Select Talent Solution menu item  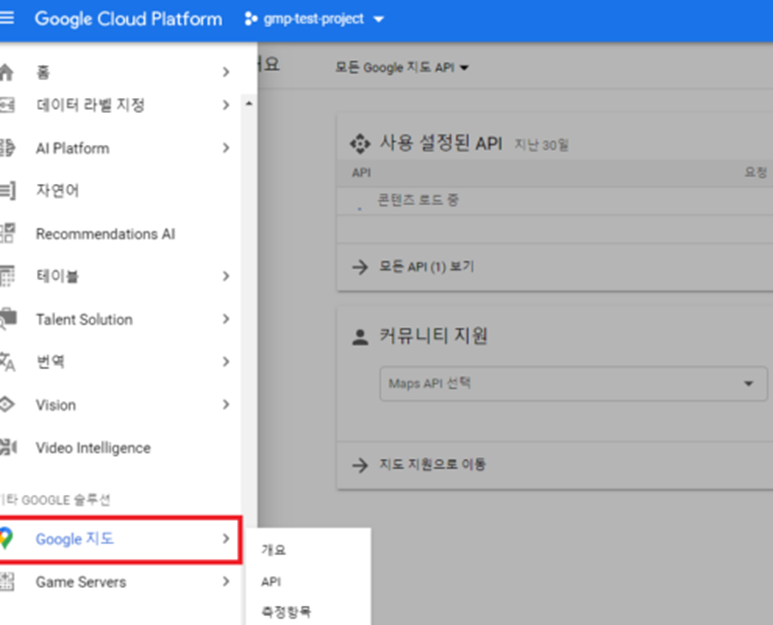pyautogui.click(x=84, y=319)
